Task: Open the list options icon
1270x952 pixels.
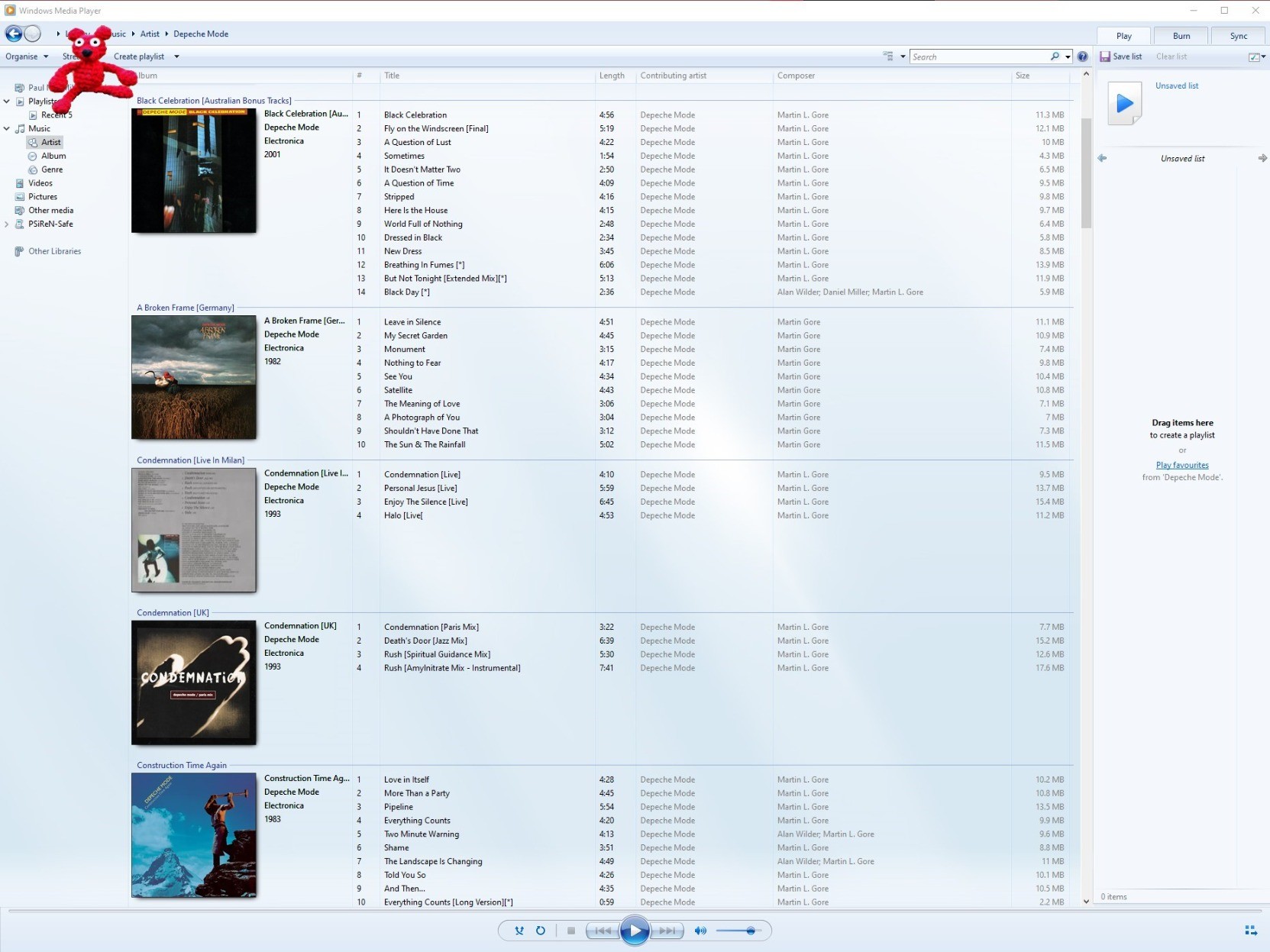Action: (1255, 56)
